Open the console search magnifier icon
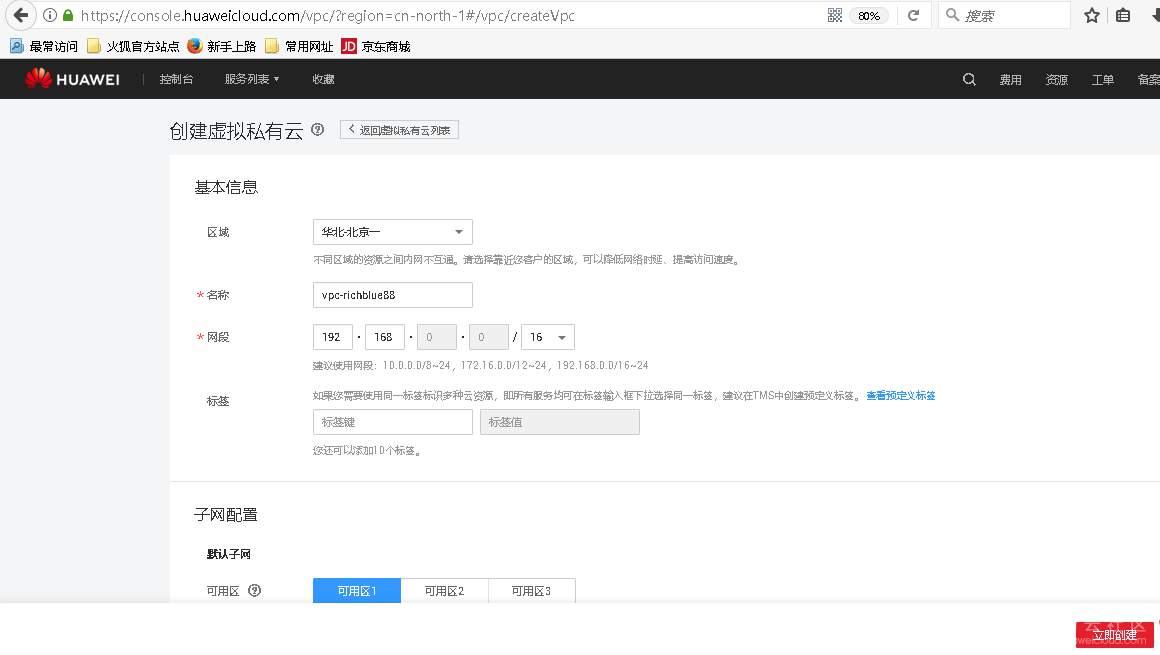Screen dimensions: 1160x655 coord(968,79)
